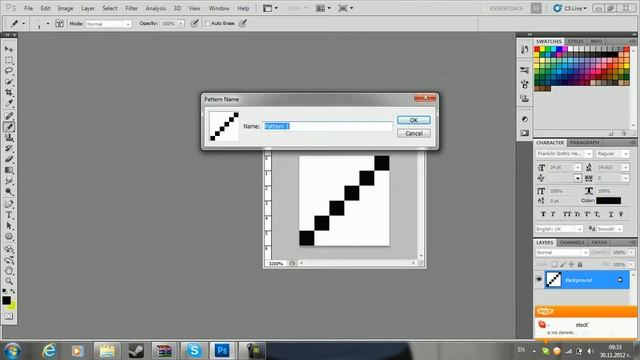Open the History panel icon
The height and width of the screenshot is (360, 640).
click(x=524, y=50)
